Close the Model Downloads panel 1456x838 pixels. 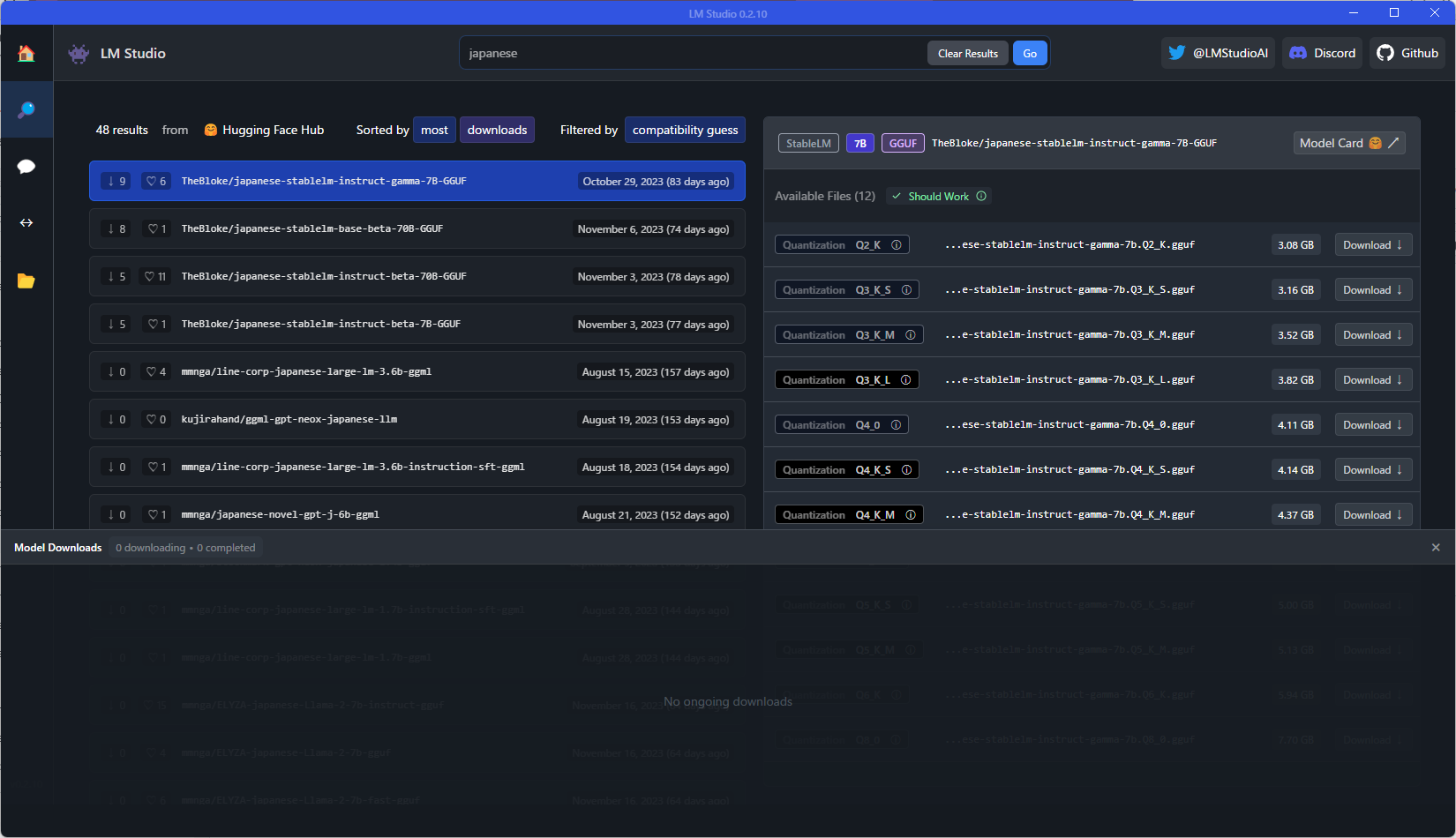[1436, 548]
